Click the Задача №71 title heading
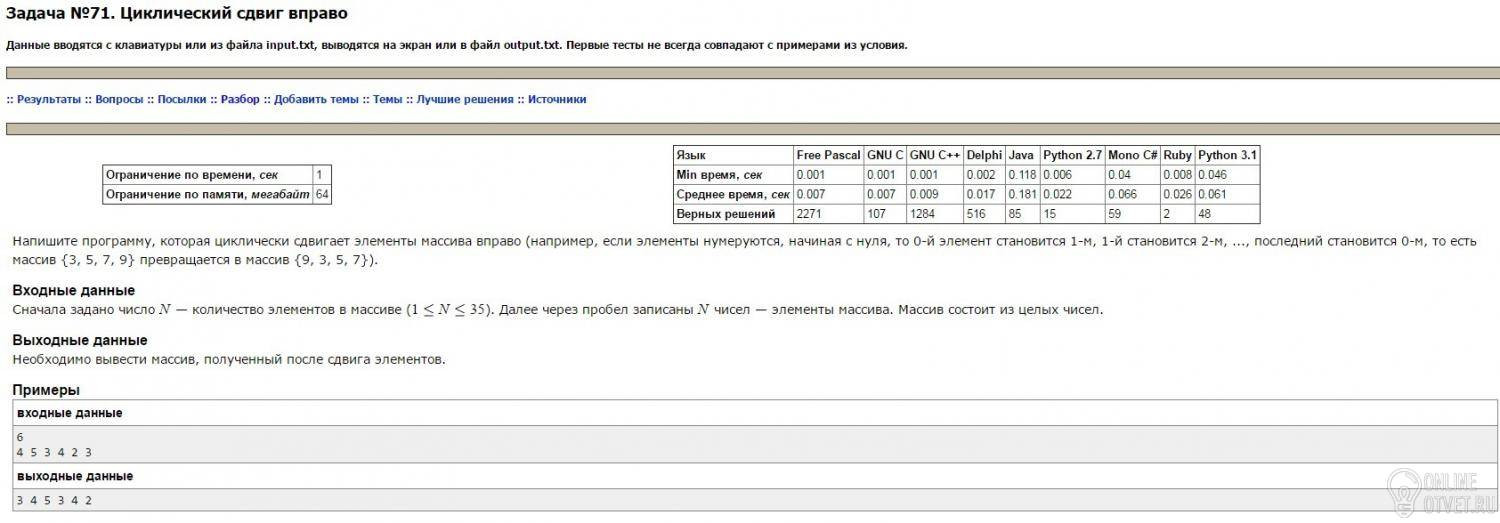1500x523 pixels. [x=178, y=14]
